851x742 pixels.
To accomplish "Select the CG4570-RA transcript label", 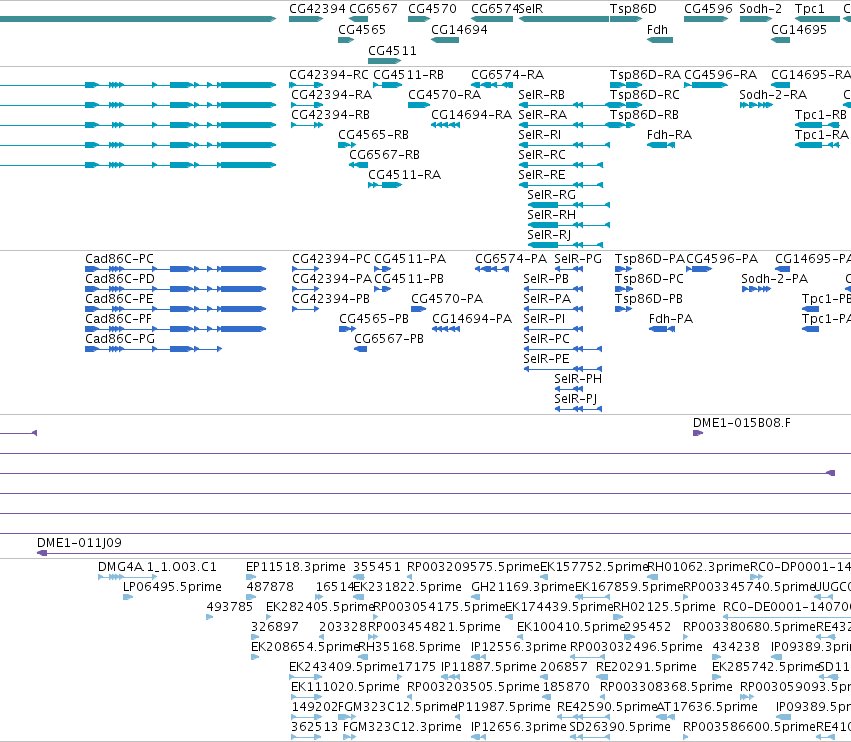I will tap(444, 95).
